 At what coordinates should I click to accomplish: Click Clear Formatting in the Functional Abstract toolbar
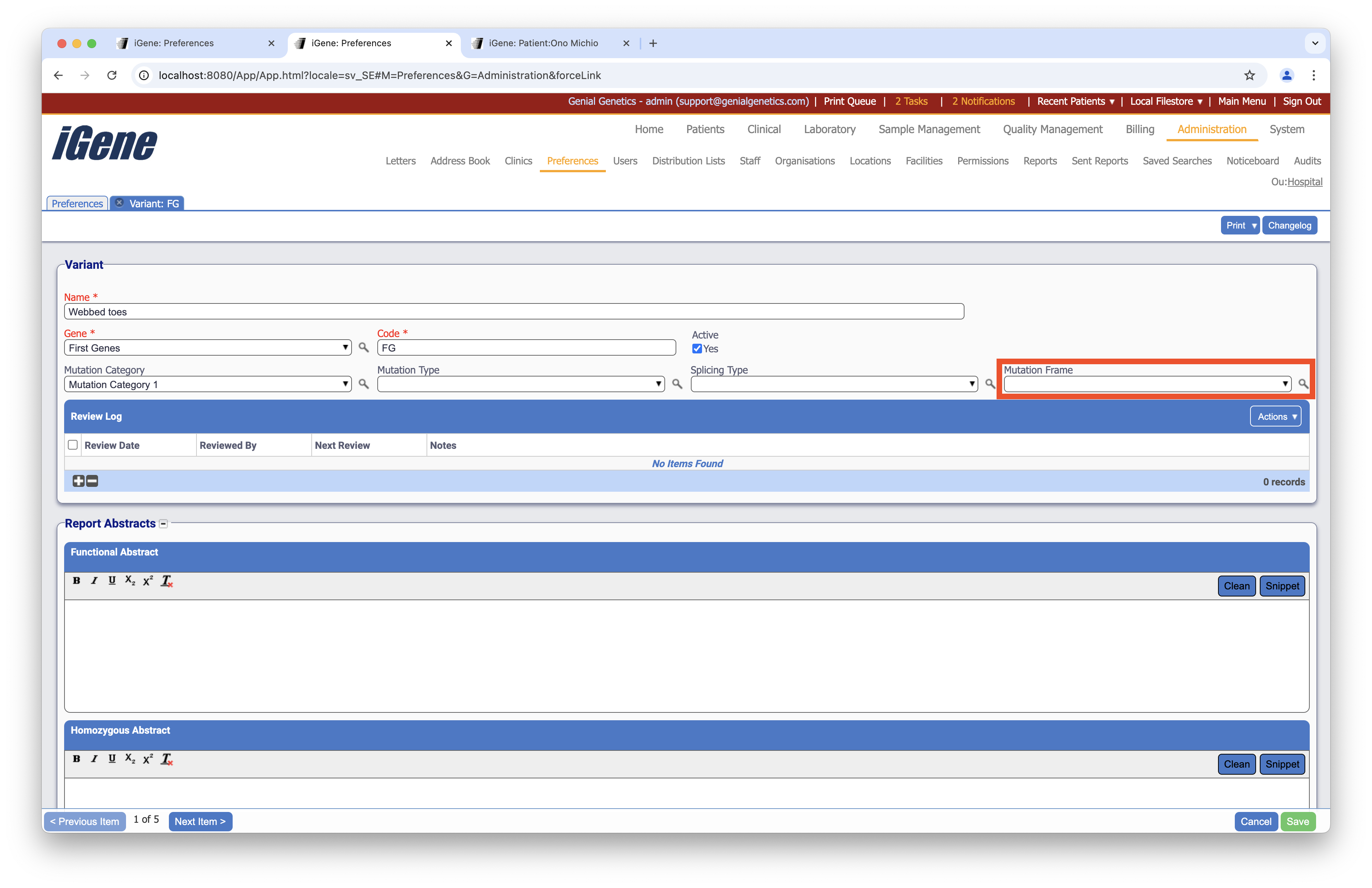[167, 581]
